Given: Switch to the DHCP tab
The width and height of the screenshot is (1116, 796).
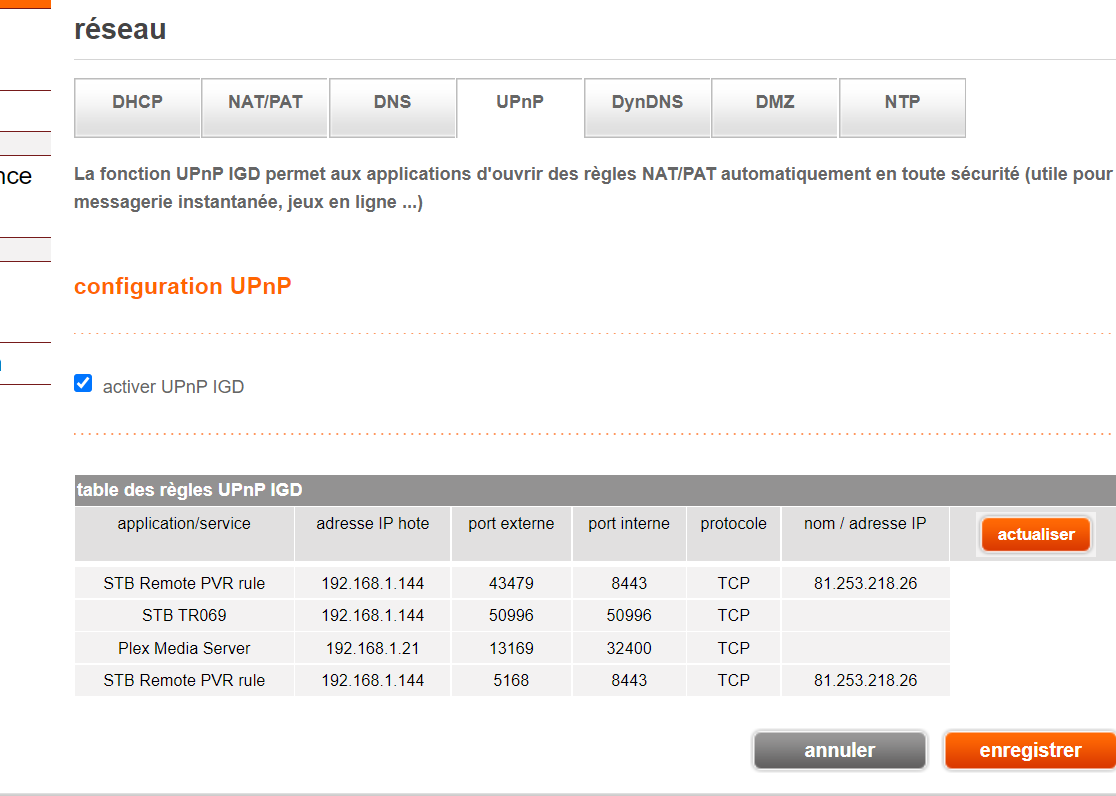Looking at the screenshot, I should [x=138, y=103].
